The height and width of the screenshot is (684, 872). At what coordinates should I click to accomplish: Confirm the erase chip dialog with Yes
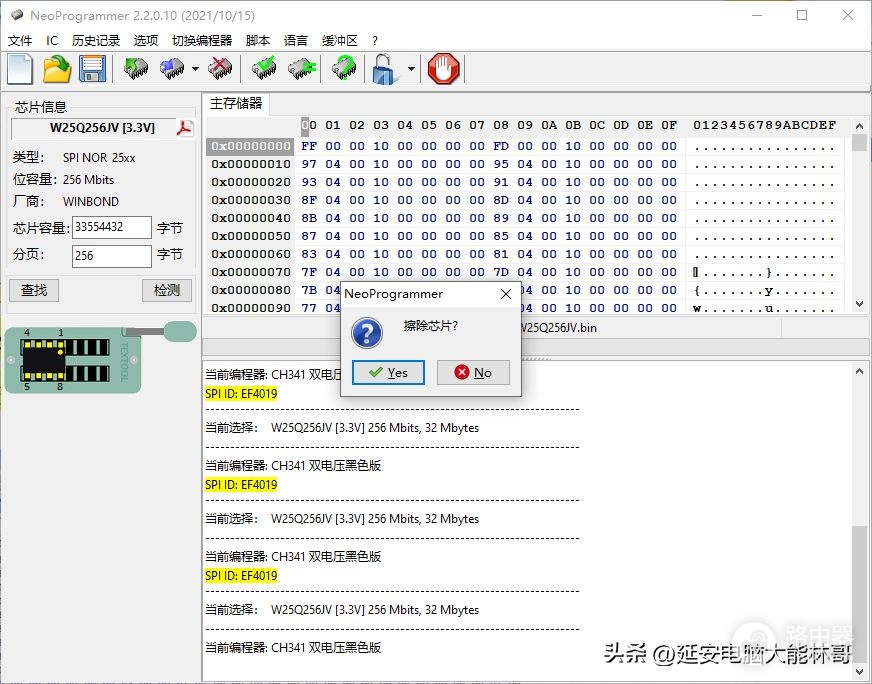(x=388, y=373)
